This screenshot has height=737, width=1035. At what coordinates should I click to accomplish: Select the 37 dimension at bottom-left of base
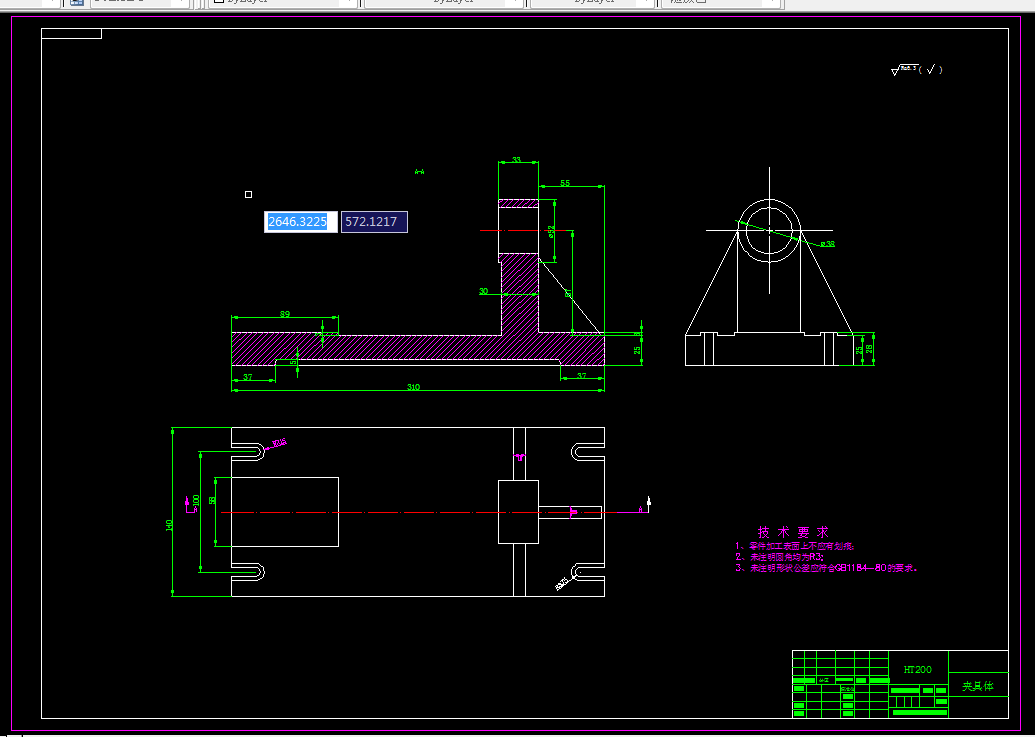tap(248, 377)
